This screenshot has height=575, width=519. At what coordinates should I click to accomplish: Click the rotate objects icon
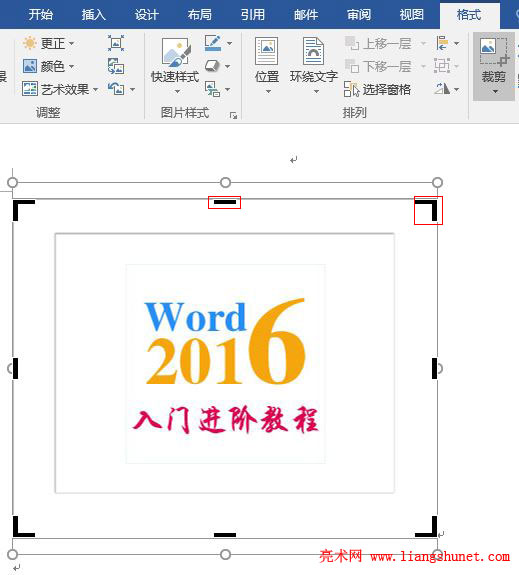[x=442, y=88]
